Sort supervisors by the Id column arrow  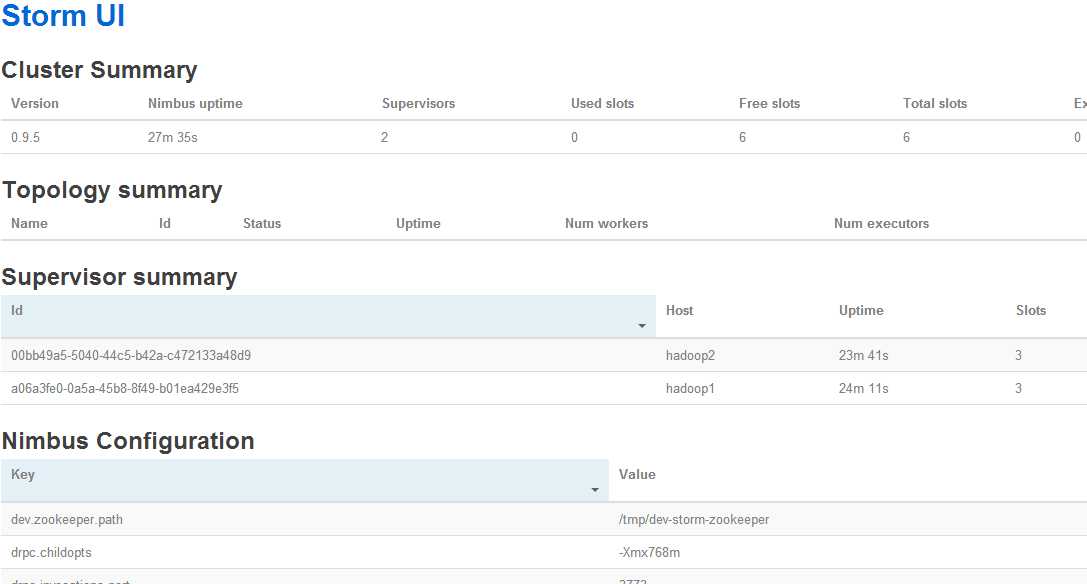[642, 326]
